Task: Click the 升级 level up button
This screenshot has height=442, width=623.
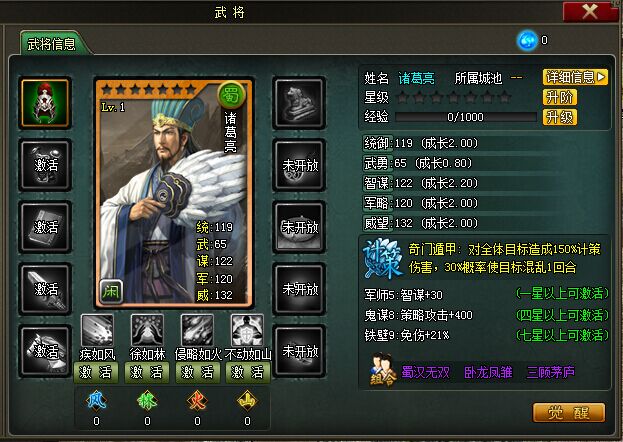Action: pos(559,117)
